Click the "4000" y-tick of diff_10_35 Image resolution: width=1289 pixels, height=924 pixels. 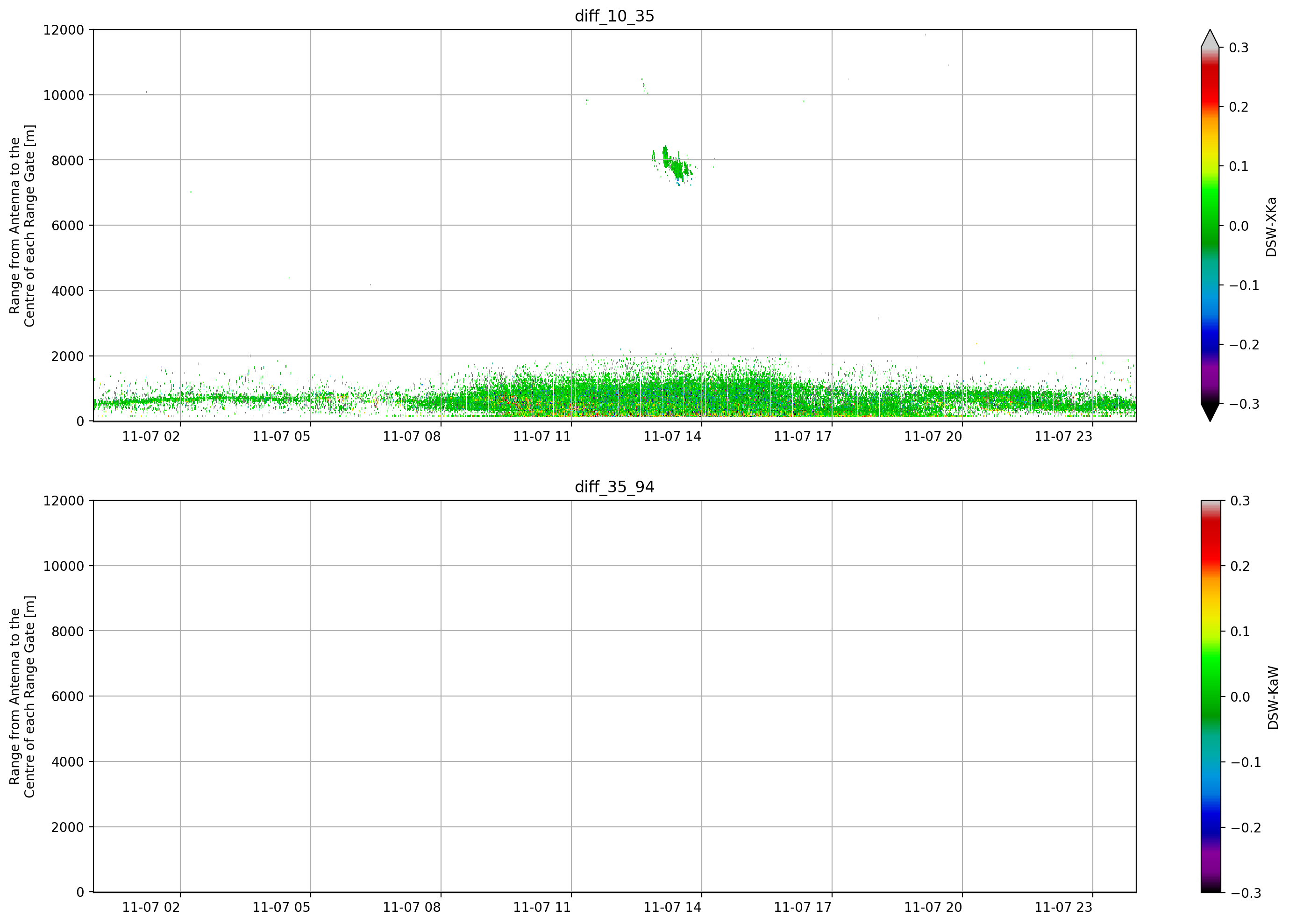(68, 291)
